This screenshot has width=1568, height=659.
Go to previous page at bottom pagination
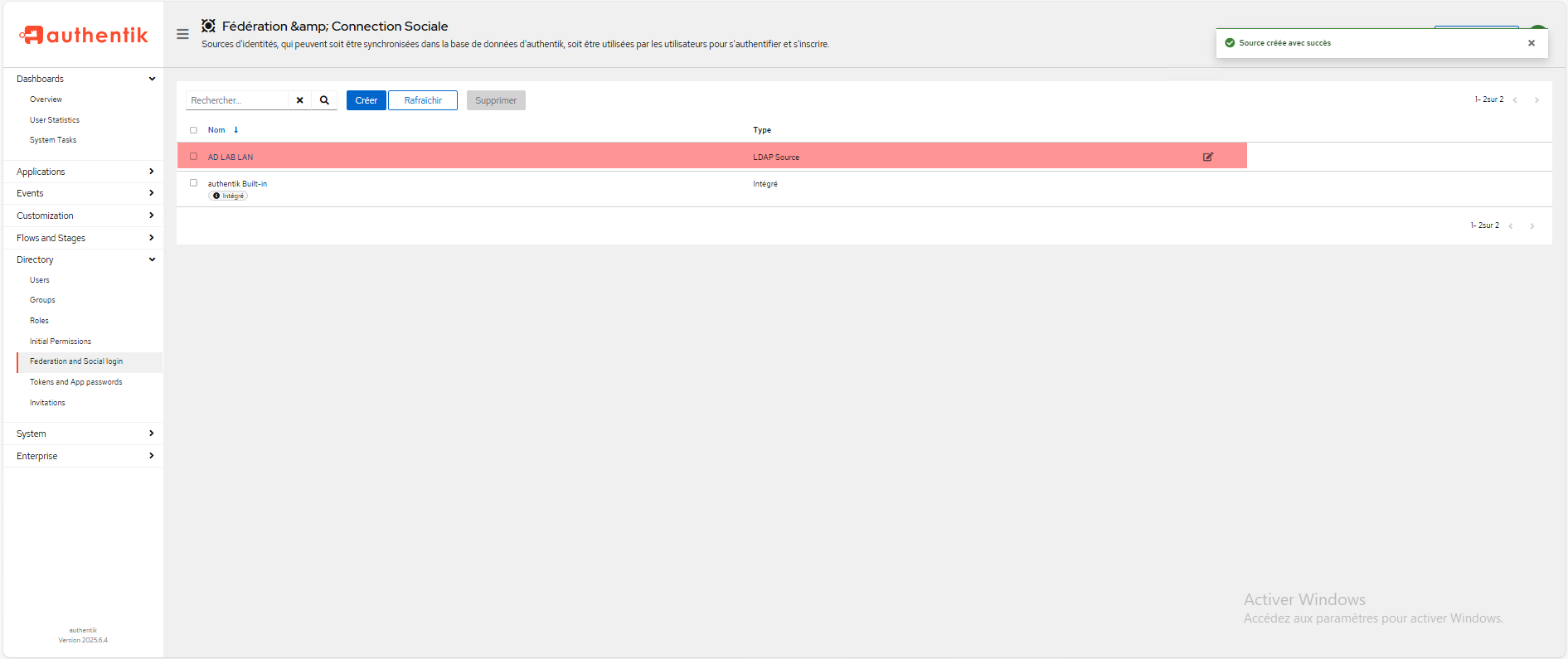[x=1511, y=226]
